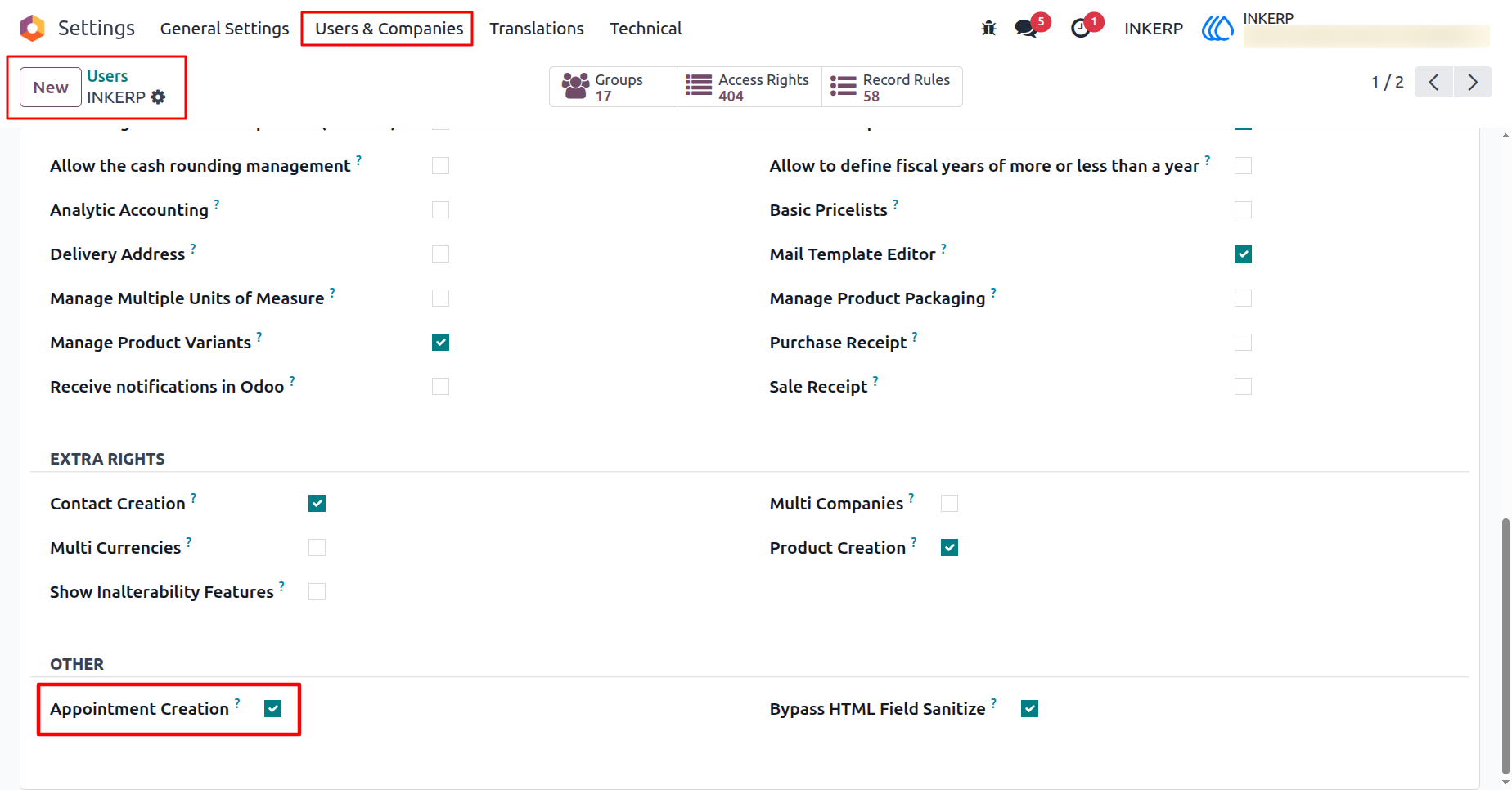Click the INKERP user avatar logo

pos(1217,29)
